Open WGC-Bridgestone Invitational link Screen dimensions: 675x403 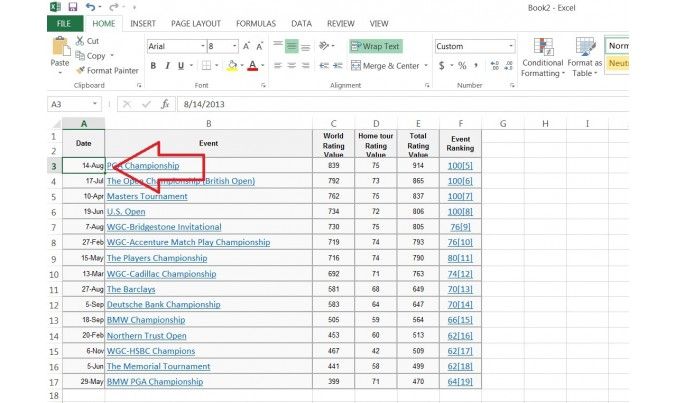tap(164, 227)
